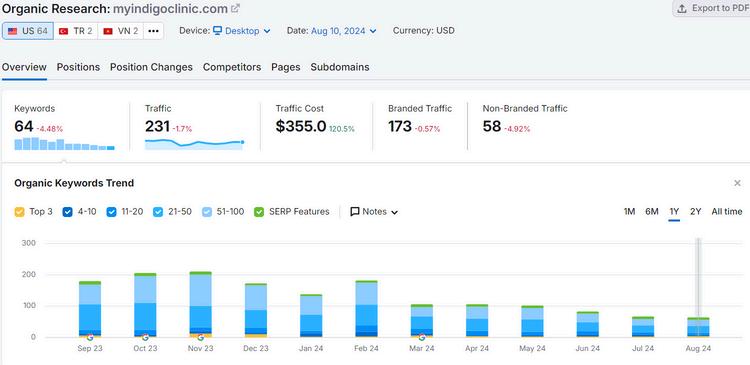Click the Organic Keywords Trend heading
Viewport: 750px width, 365px height.
74,183
